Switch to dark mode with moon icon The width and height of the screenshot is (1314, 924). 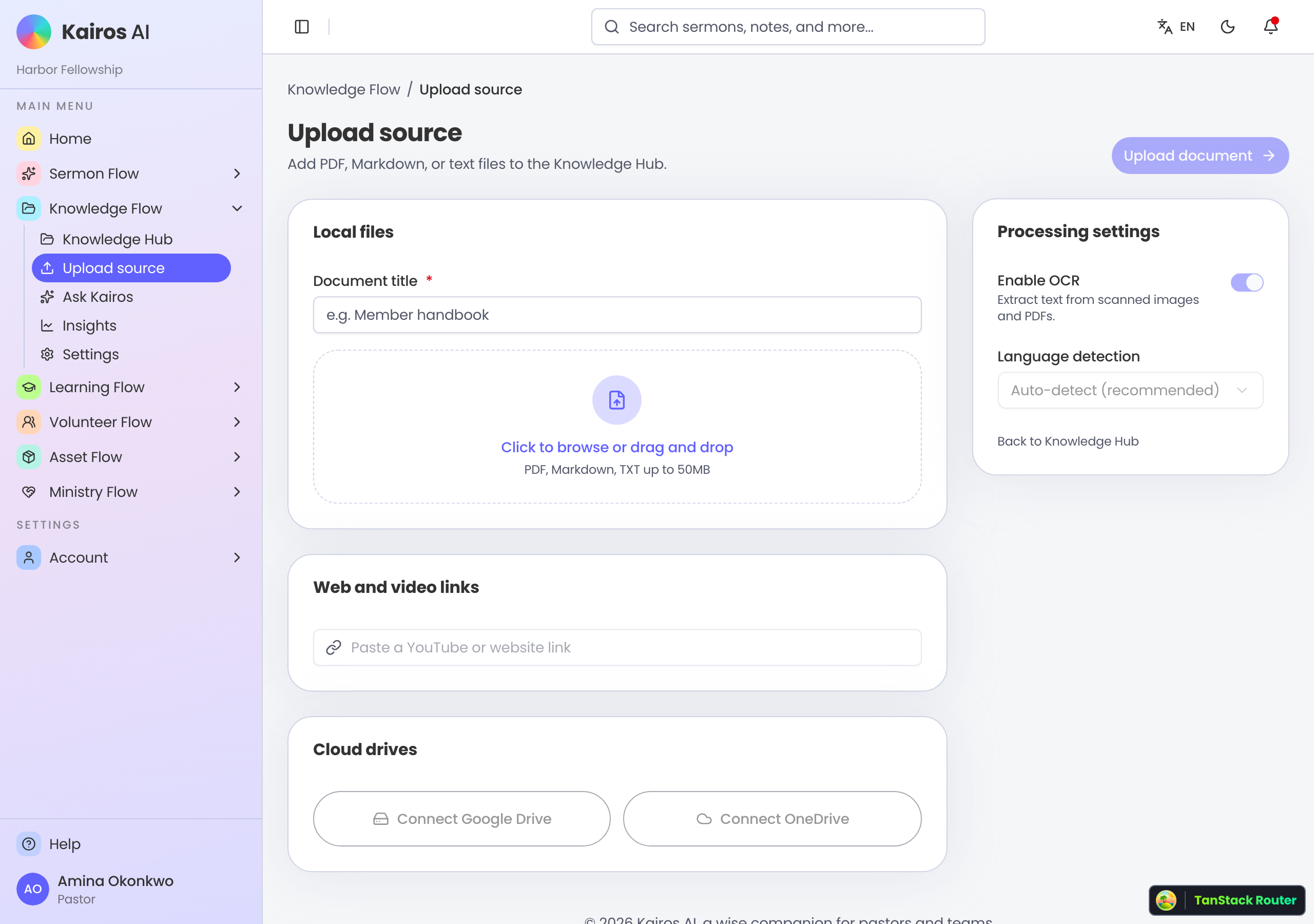point(1228,27)
